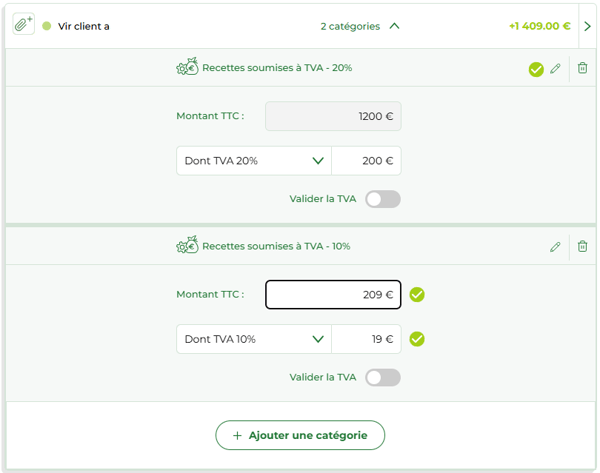
Task: Edit the TVA 20% category with pencil
Action: pos(556,69)
